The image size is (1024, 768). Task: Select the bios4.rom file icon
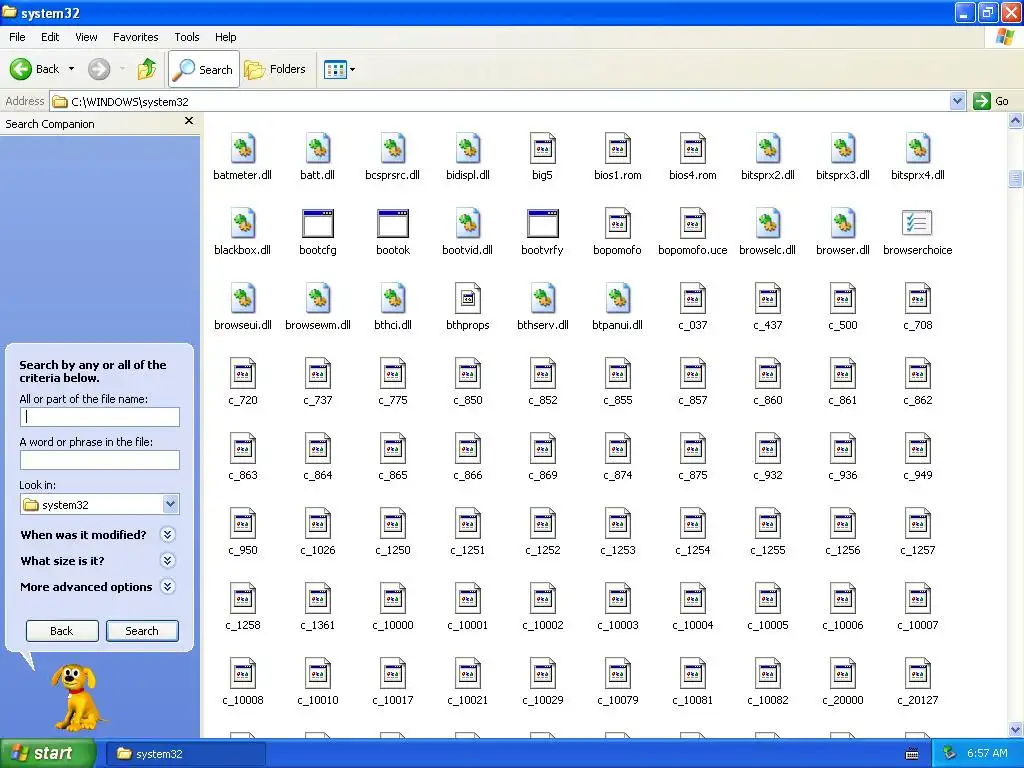pyautogui.click(x=692, y=148)
